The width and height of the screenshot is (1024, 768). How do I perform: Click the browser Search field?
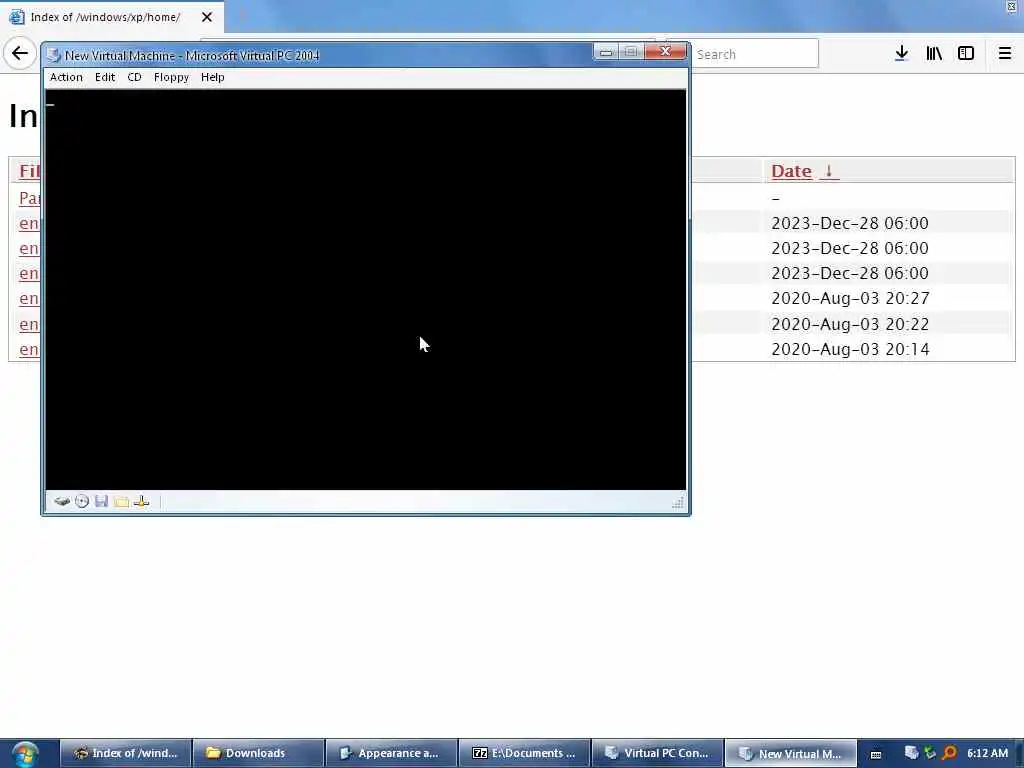coord(754,54)
